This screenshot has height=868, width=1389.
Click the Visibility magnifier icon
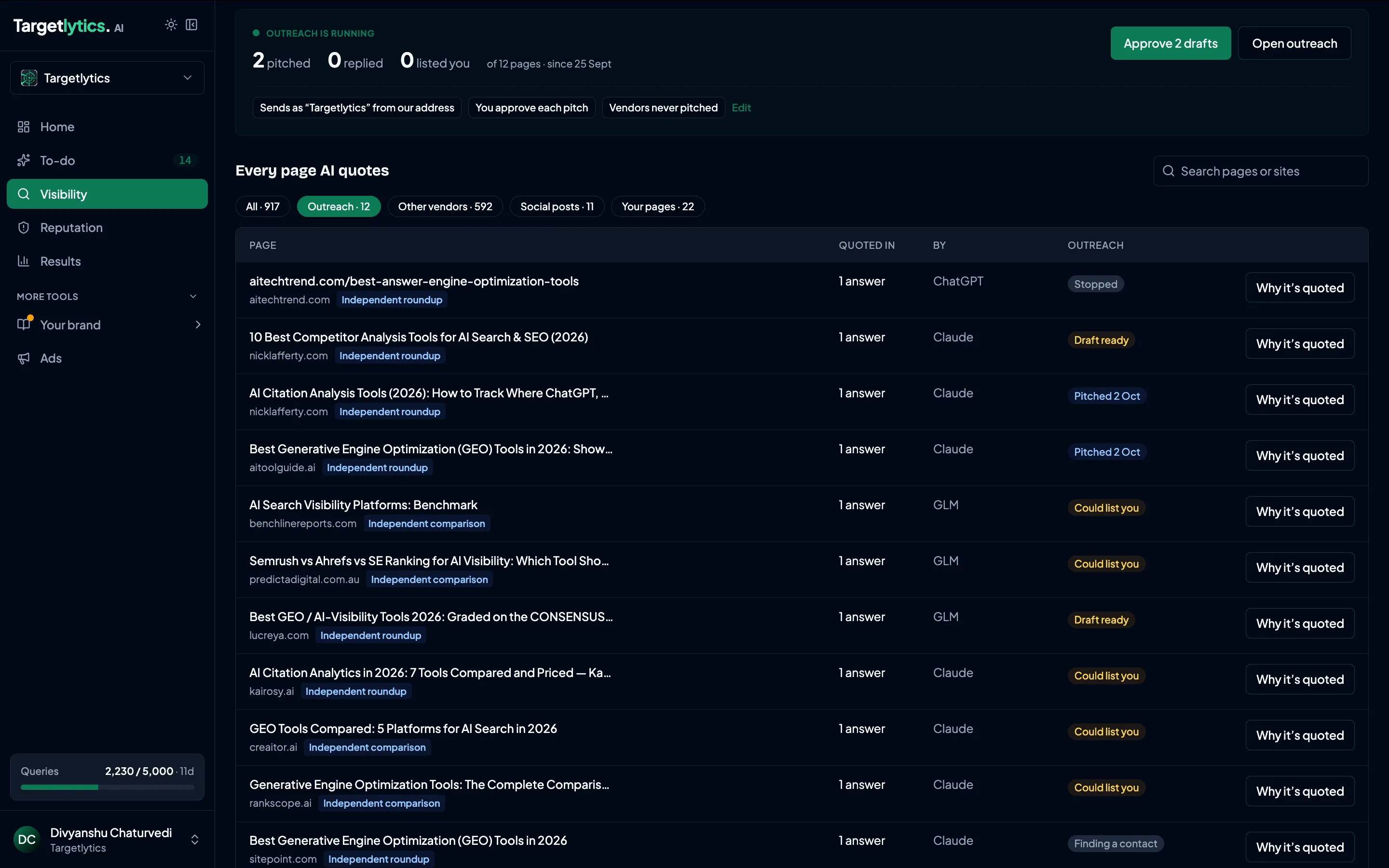pos(24,194)
